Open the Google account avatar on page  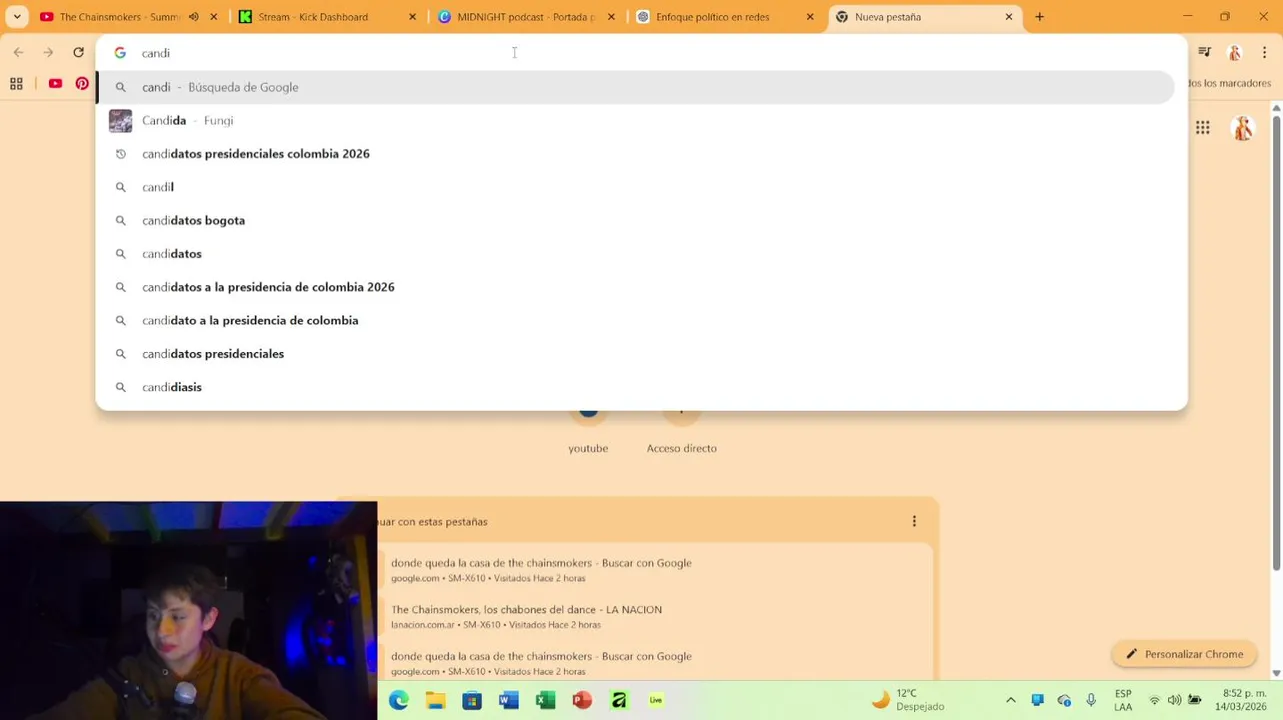click(1243, 127)
